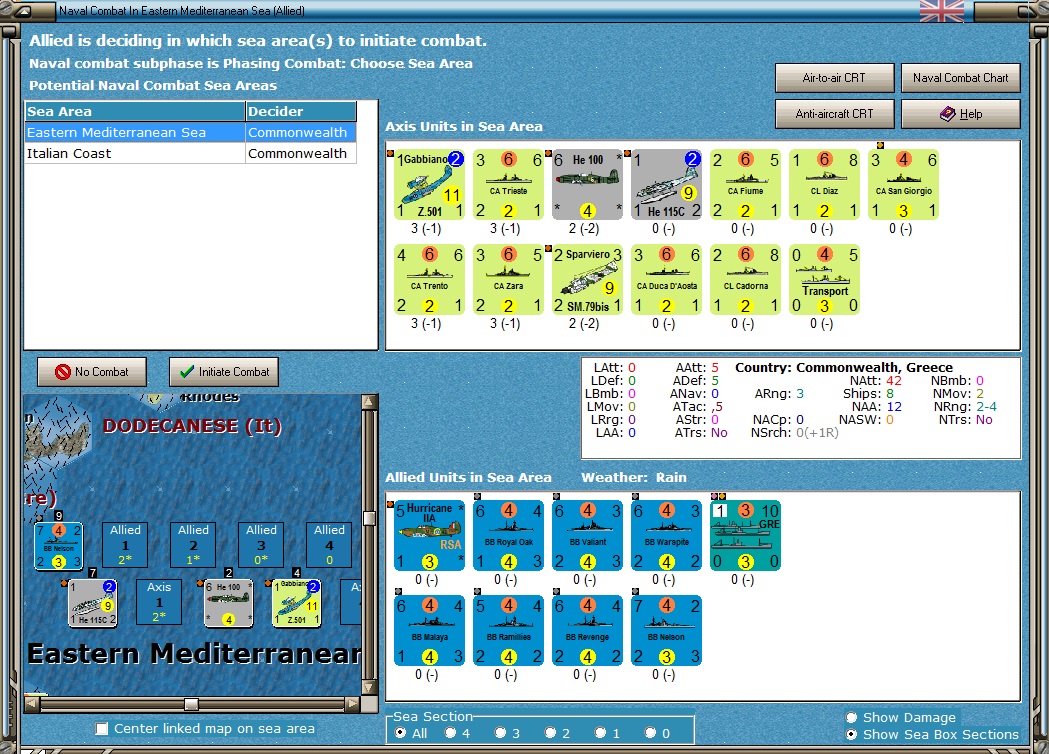The width and height of the screenshot is (1049, 754).
Task: Select sea section 1 radio button
Action: (x=600, y=733)
